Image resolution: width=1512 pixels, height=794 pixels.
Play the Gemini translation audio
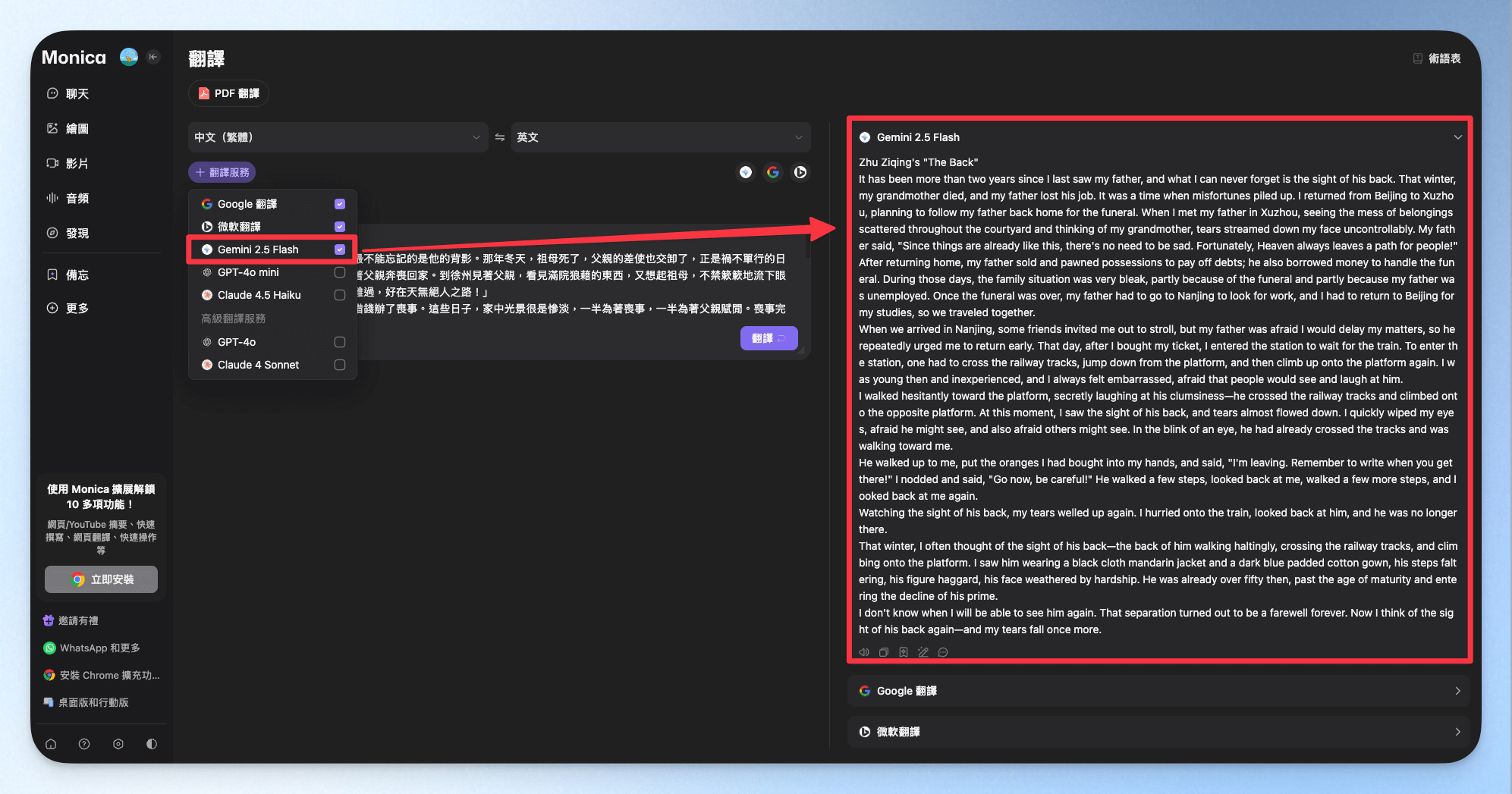click(x=864, y=652)
